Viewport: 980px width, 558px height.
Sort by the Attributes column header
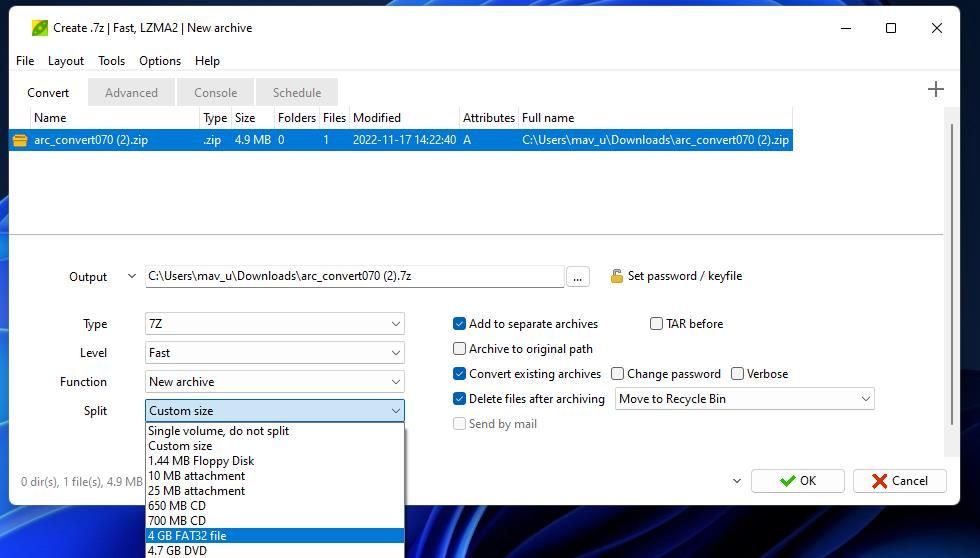[489, 117]
